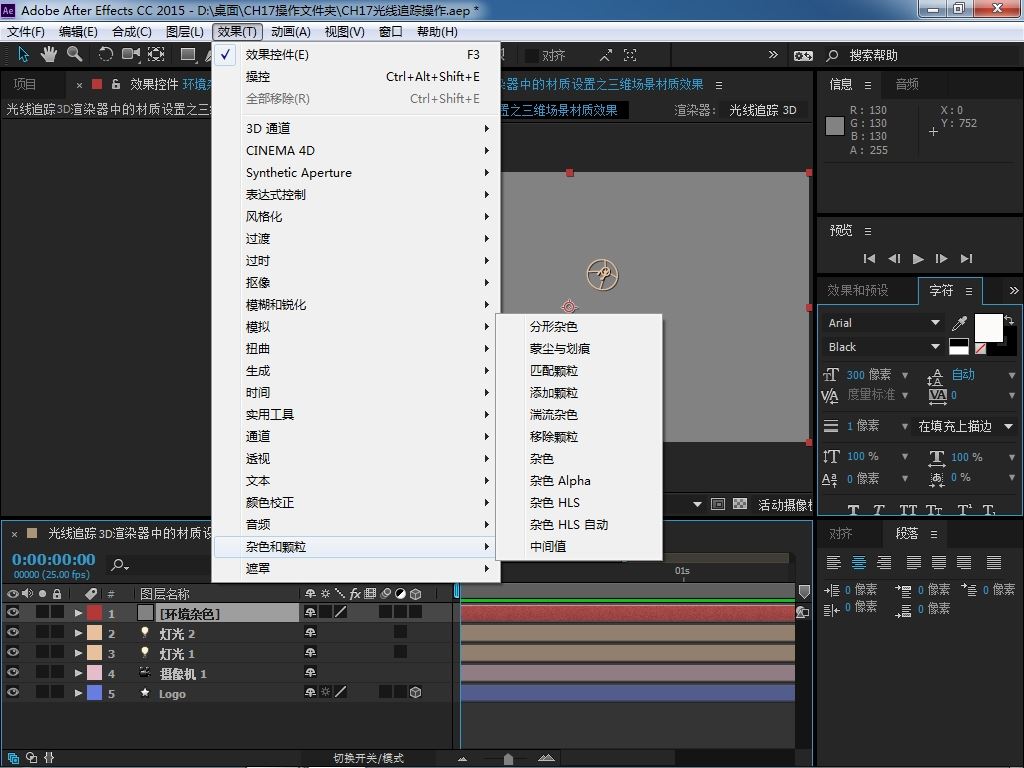Toggle the 对齐 snapping checkbox in toolbar
The image size is (1024, 768).
(532, 56)
